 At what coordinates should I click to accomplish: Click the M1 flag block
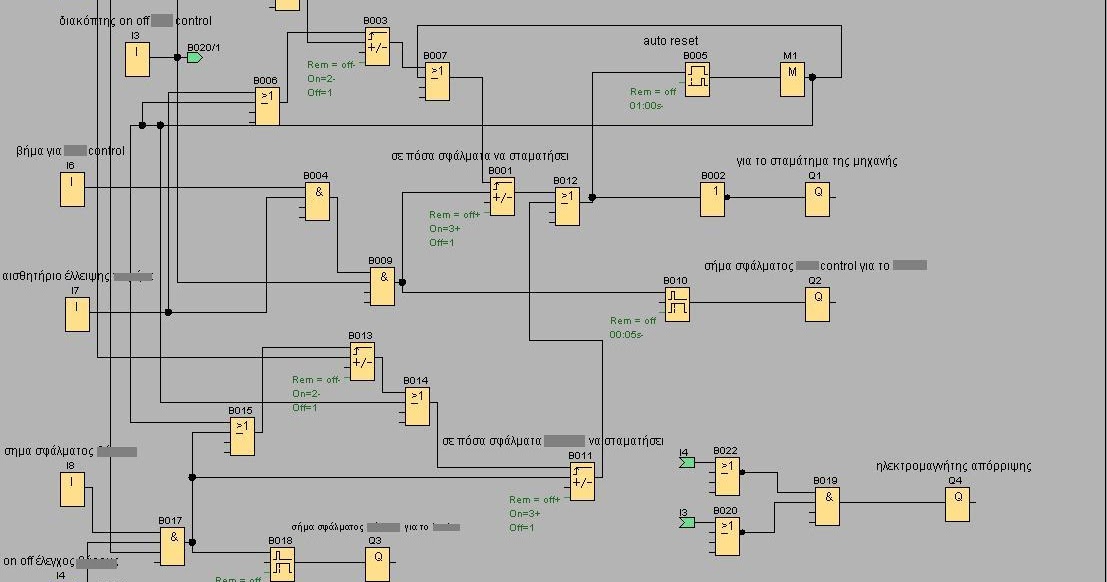pyautogui.click(x=791, y=77)
